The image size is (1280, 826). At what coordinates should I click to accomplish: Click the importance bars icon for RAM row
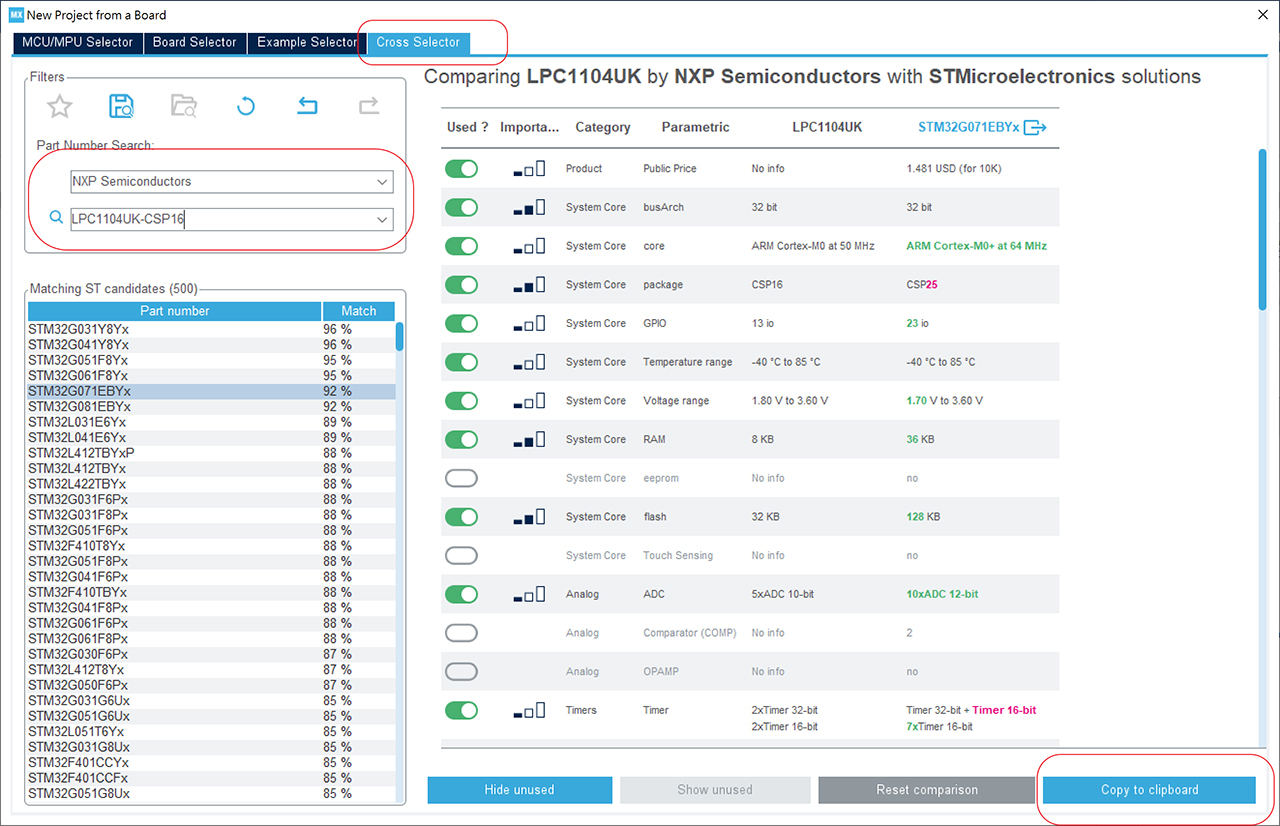529,439
